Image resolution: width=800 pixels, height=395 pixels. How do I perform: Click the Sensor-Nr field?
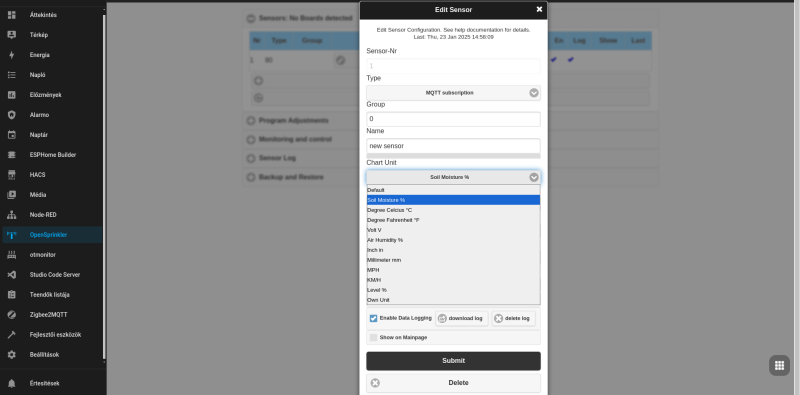click(453, 66)
